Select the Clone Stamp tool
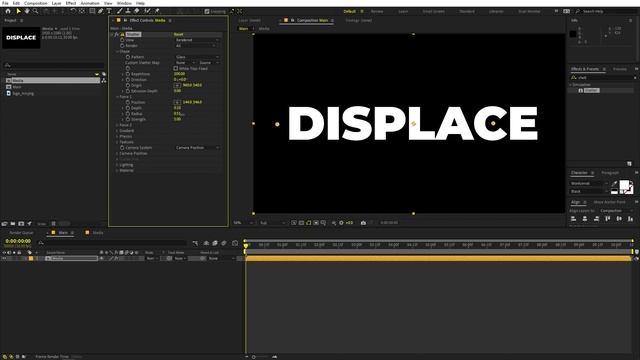 pos(128,11)
